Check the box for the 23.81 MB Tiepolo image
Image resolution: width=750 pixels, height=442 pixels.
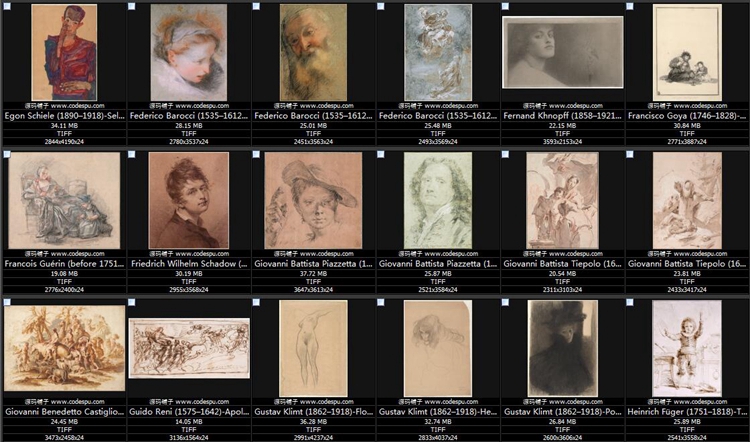tap(630, 154)
